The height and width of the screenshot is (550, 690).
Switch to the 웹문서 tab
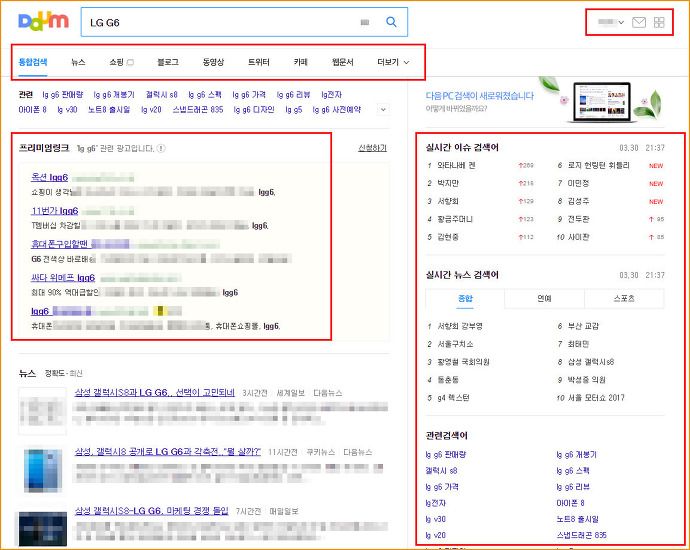342,62
